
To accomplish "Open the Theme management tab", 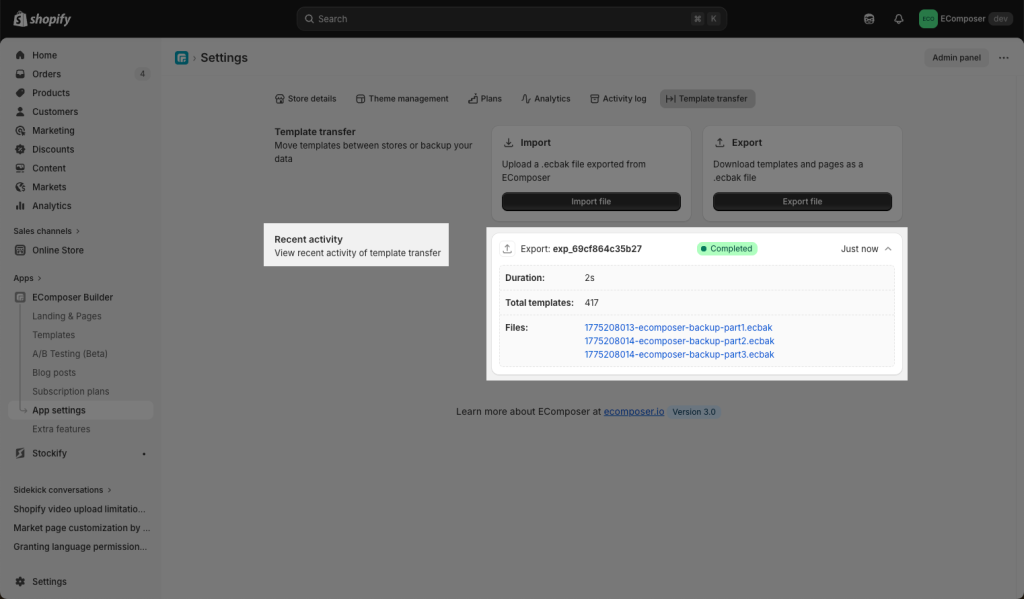I will tap(402, 99).
